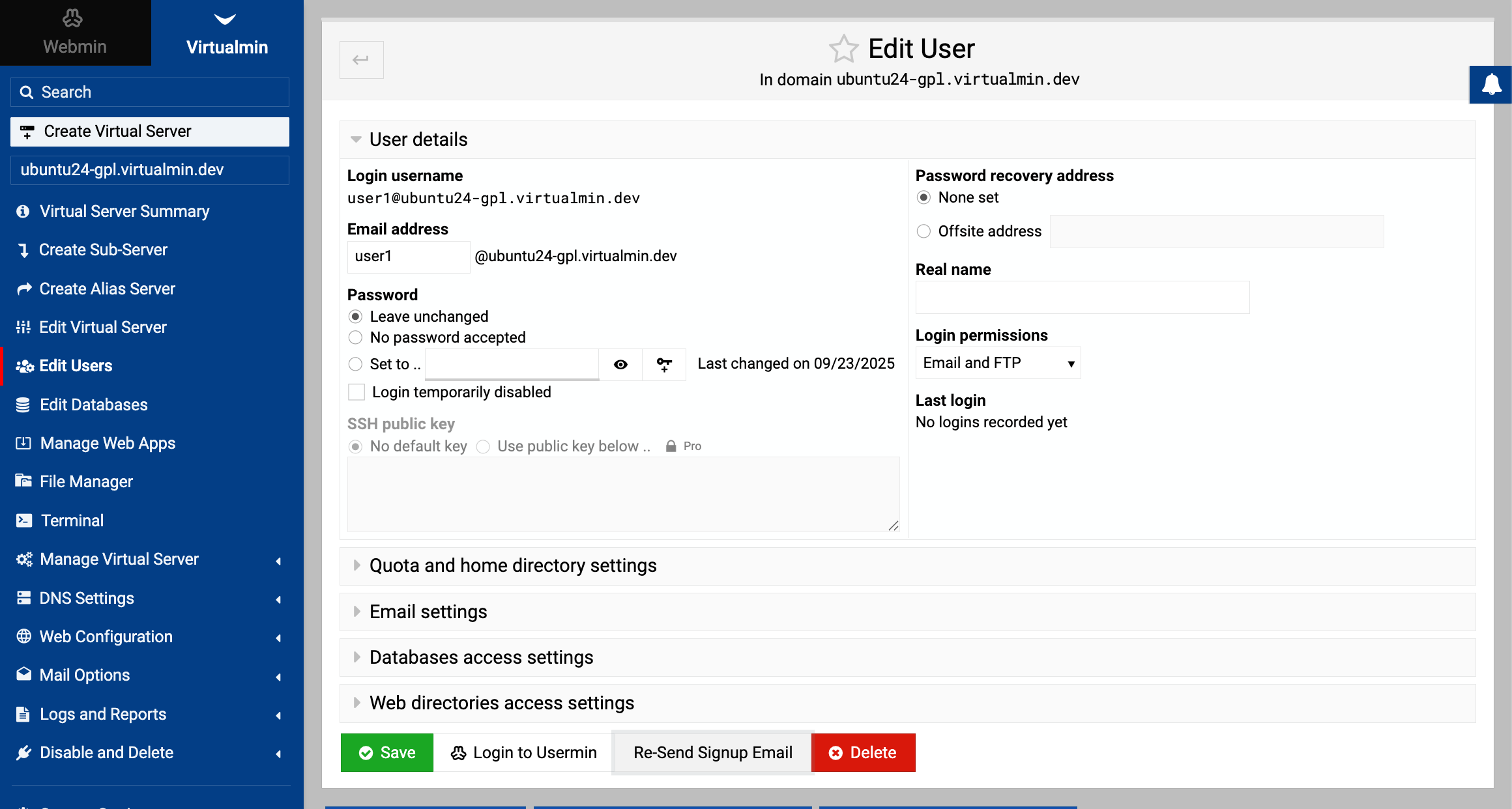Open the notifications bell

pos(1491,85)
